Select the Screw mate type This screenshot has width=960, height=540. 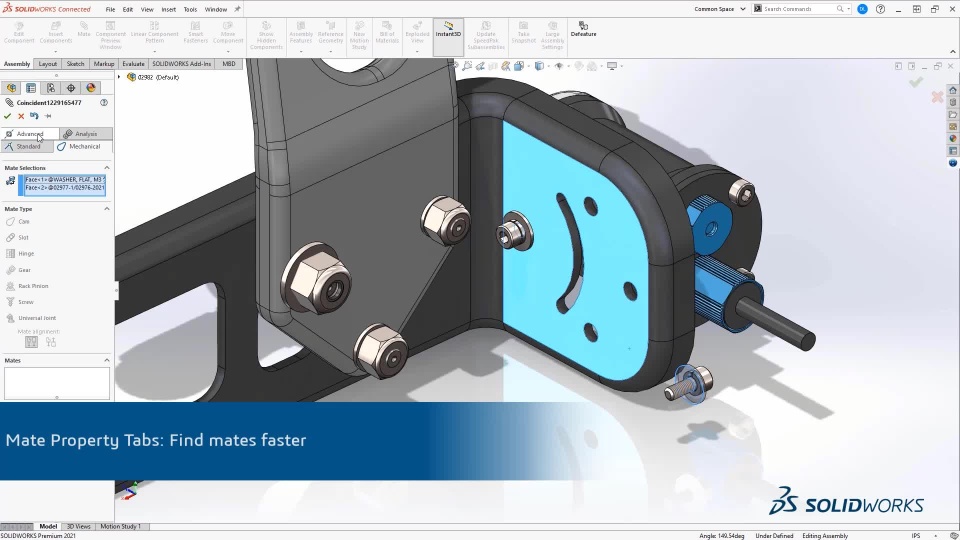(x=20, y=302)
